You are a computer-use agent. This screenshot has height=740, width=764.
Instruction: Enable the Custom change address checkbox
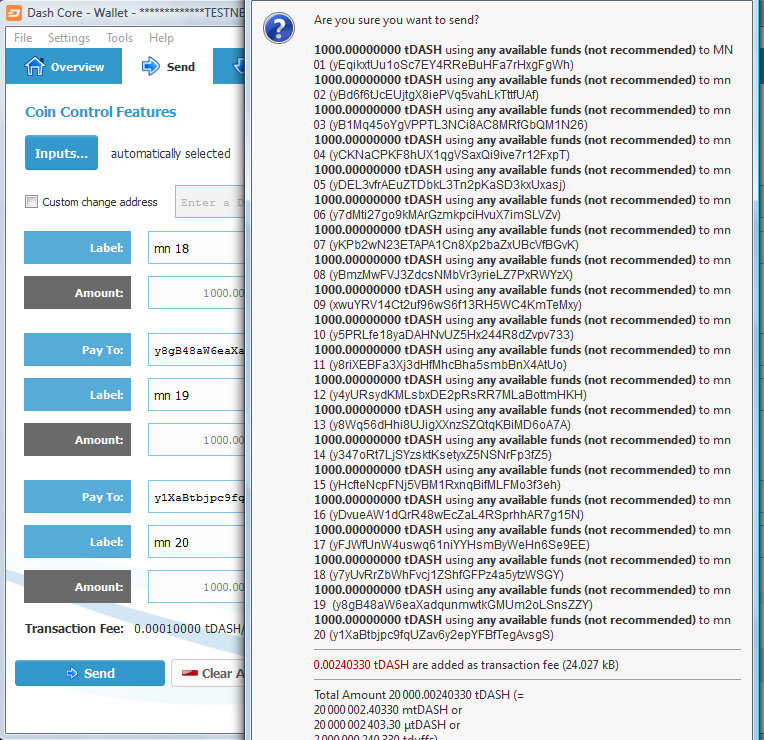tap(31, 201)
